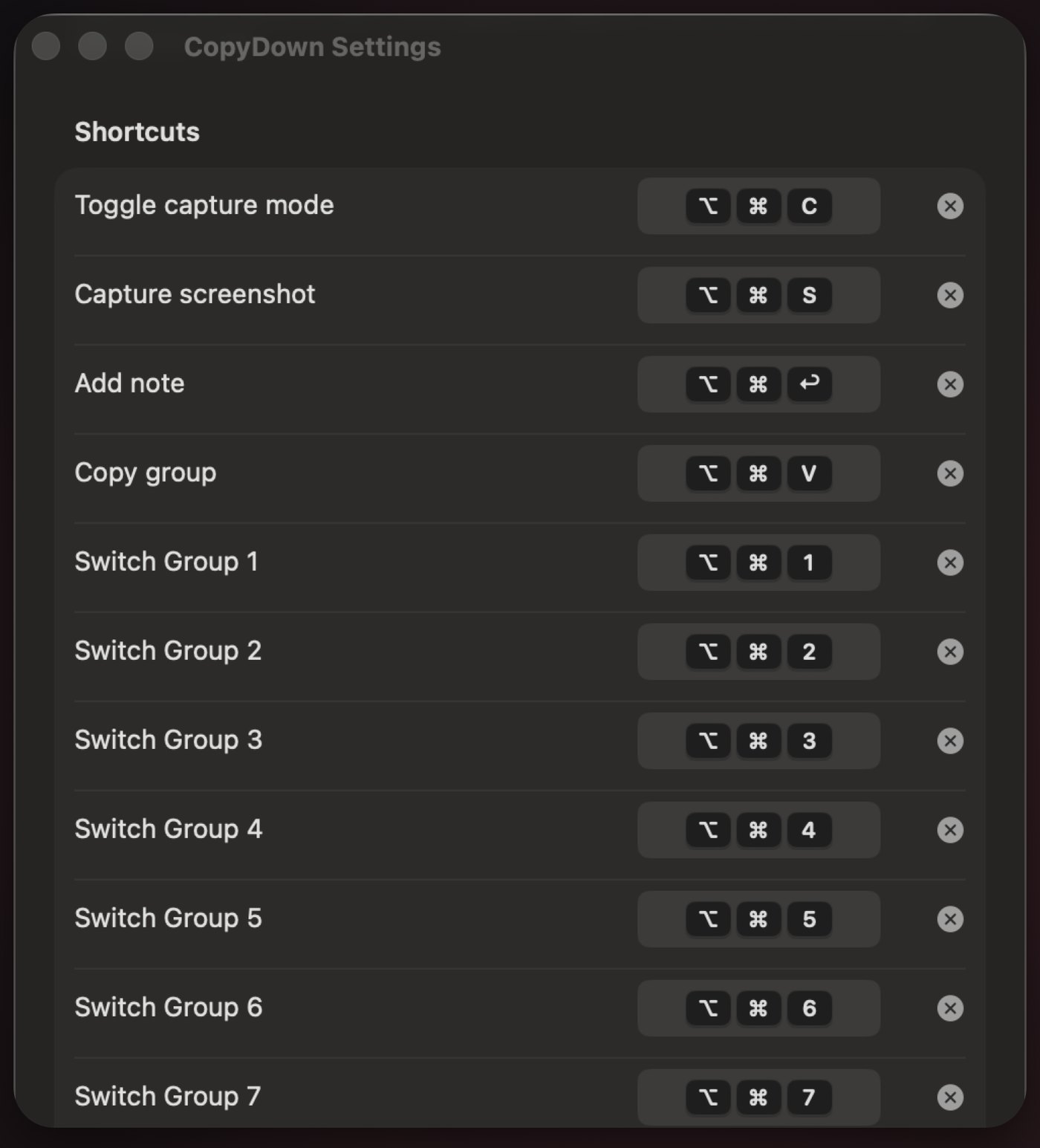Clear the Copy group shortcut

(950, 473)
